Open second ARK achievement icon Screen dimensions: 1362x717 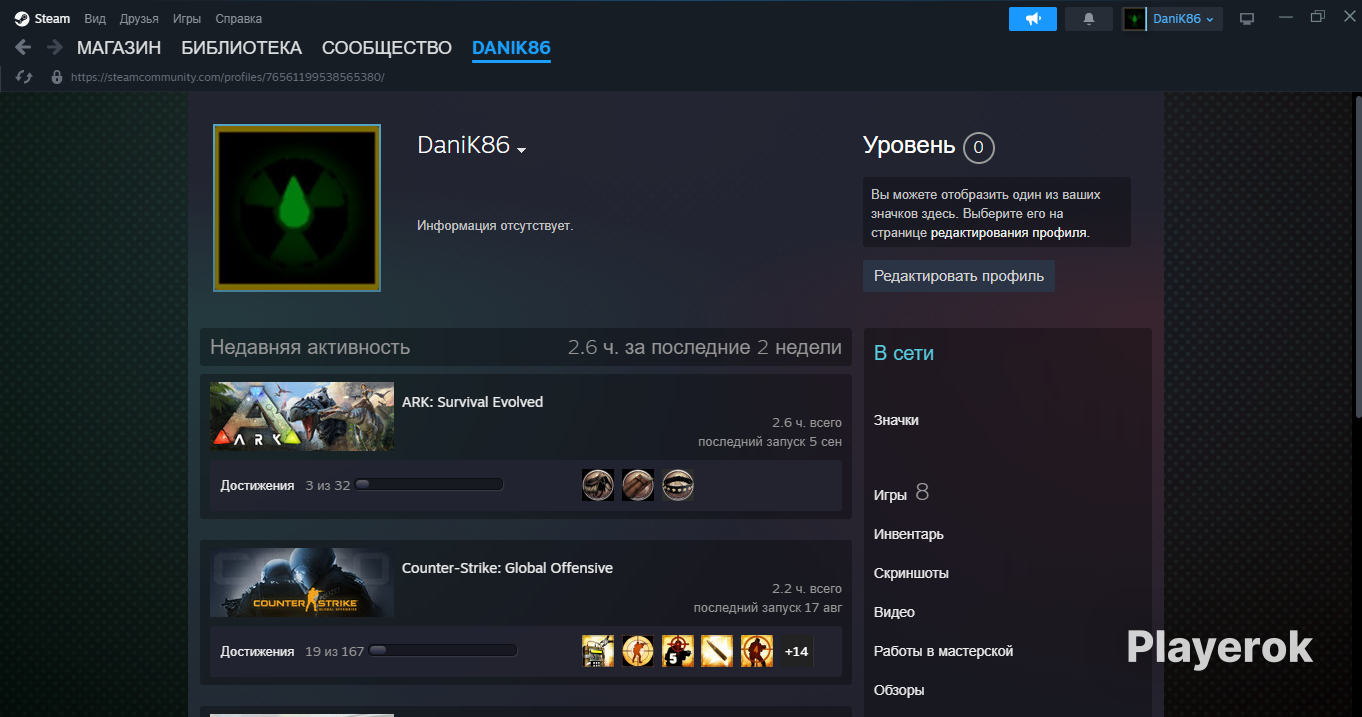pyautogui.click(x=638, y=485)
